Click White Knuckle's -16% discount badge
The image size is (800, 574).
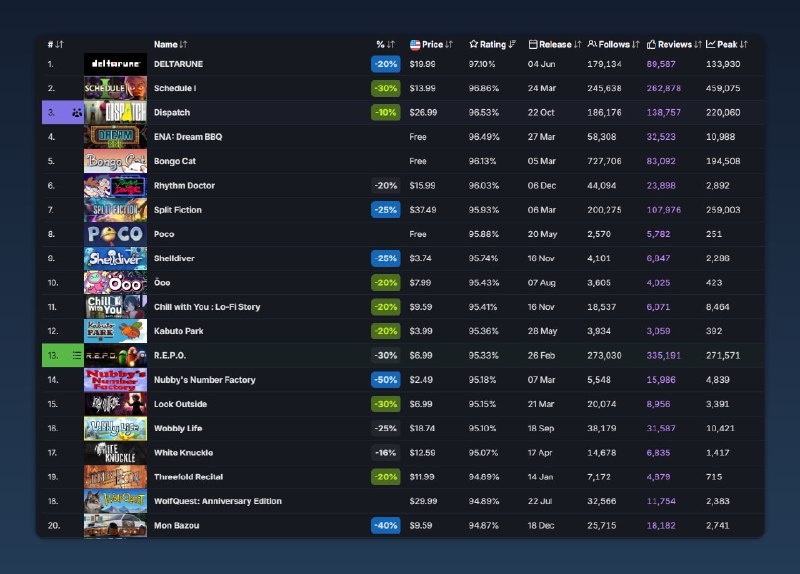click(386, 453)
